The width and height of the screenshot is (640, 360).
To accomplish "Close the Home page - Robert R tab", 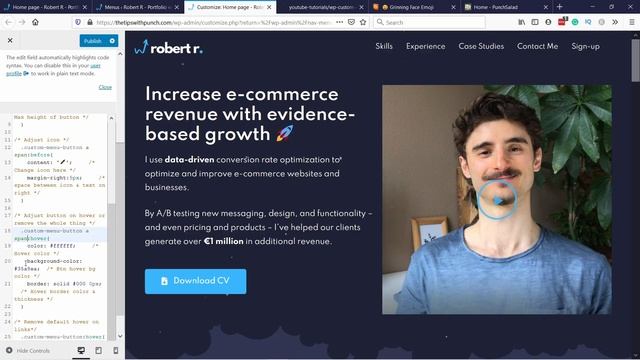I will (x=84, y=7).
